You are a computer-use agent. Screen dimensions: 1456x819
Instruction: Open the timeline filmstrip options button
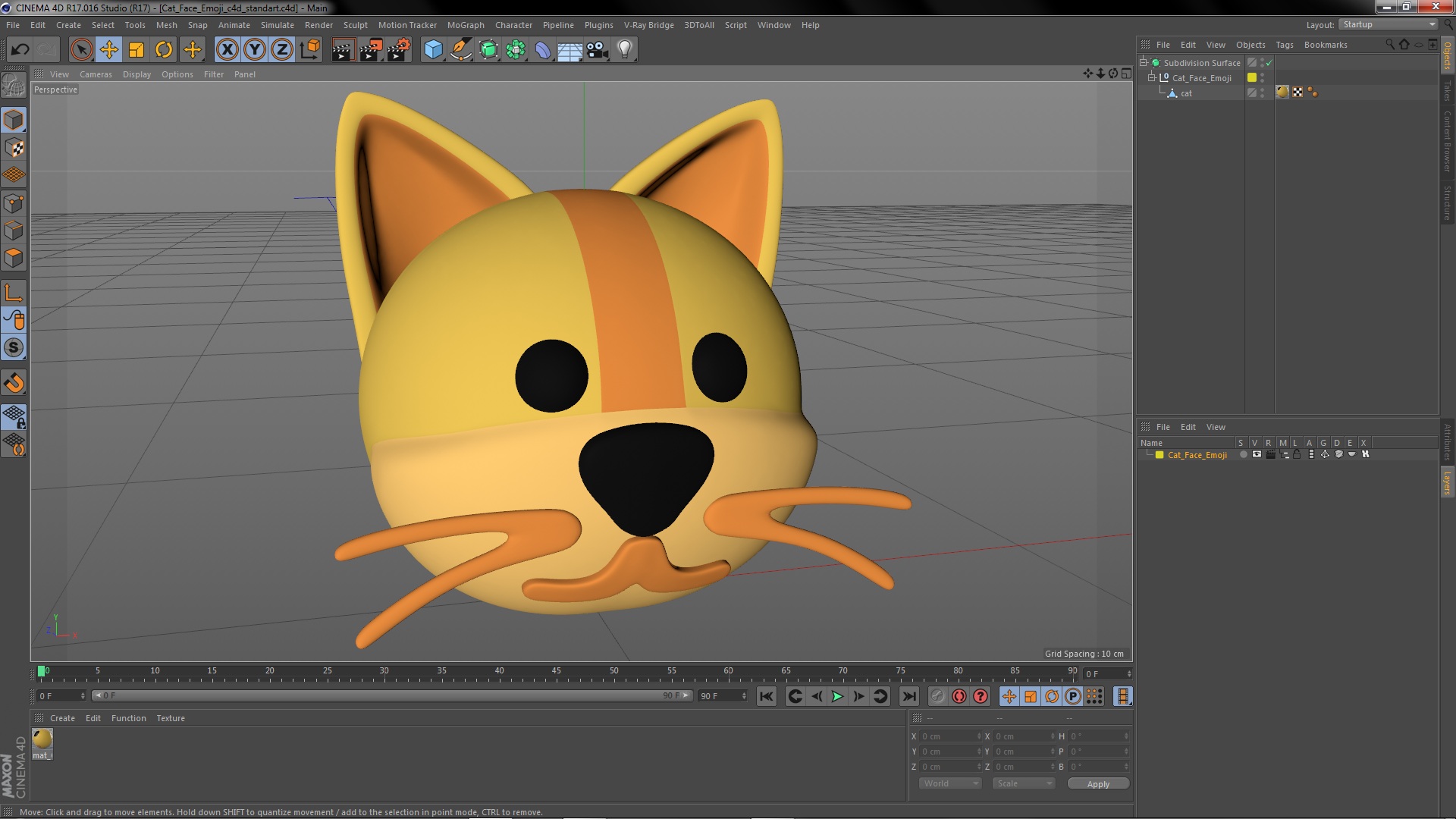pyautogui.click(x=1123, y=696)
